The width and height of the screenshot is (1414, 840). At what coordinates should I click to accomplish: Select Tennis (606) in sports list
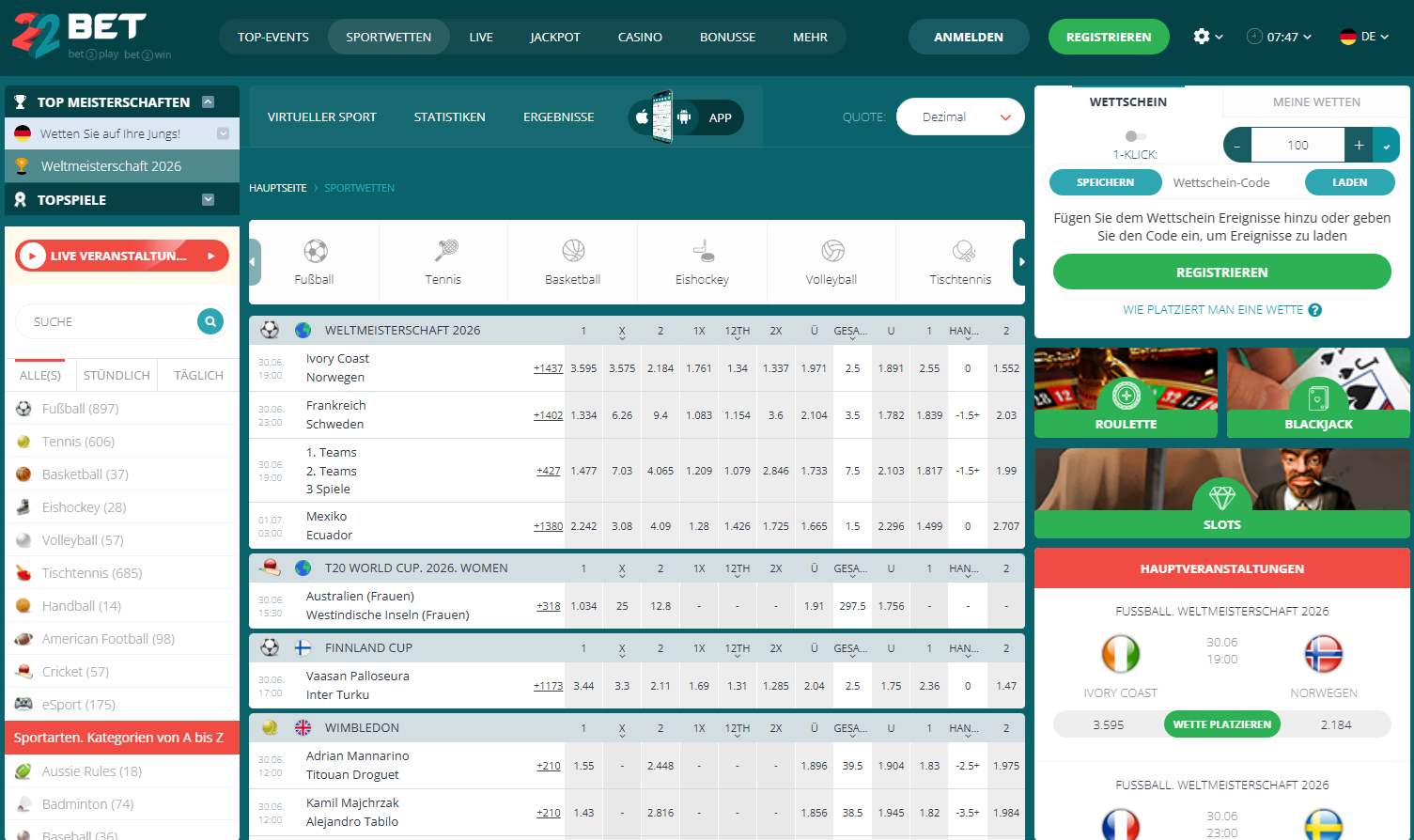122,442
